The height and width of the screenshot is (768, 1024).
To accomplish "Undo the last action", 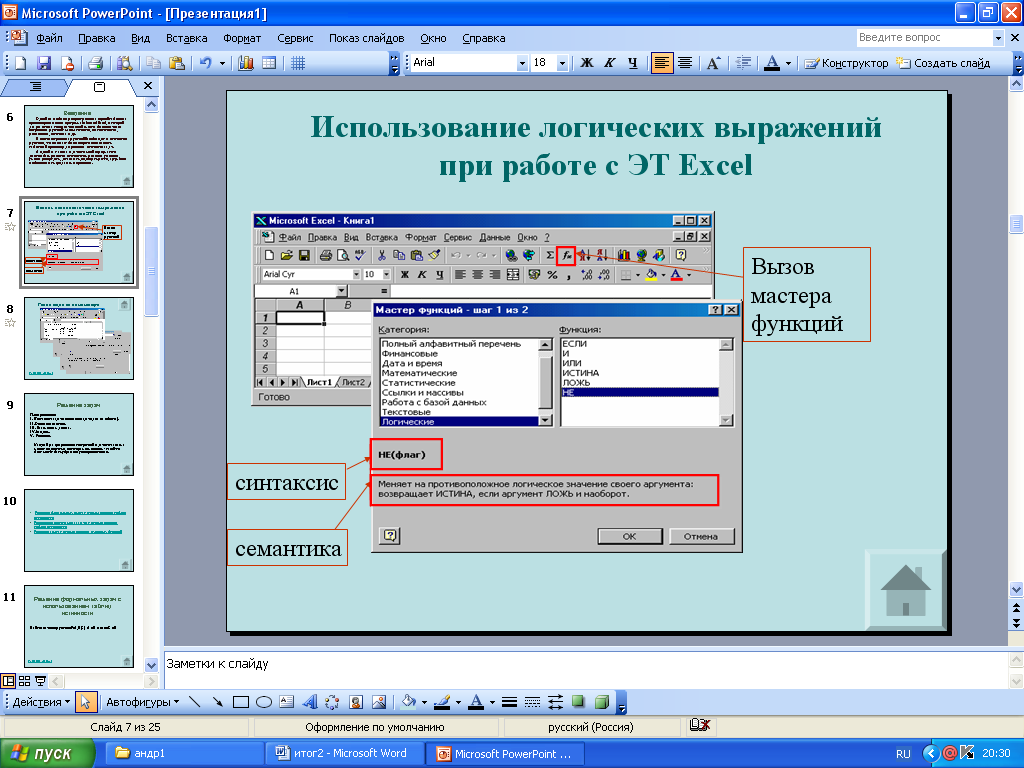I will [x=206, y=63].
